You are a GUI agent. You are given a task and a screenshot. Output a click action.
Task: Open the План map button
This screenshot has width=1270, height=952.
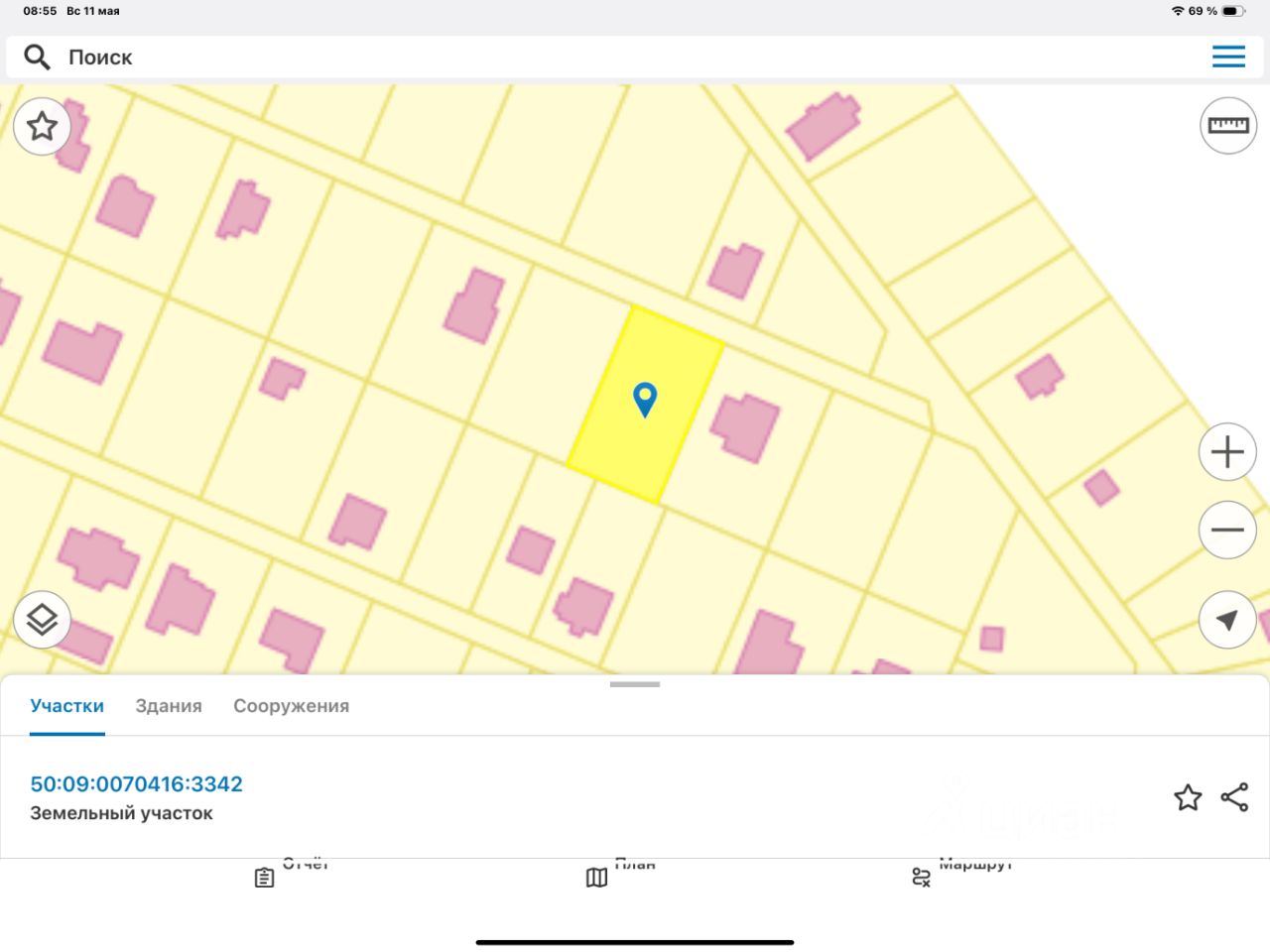click(x=620, y=871)
